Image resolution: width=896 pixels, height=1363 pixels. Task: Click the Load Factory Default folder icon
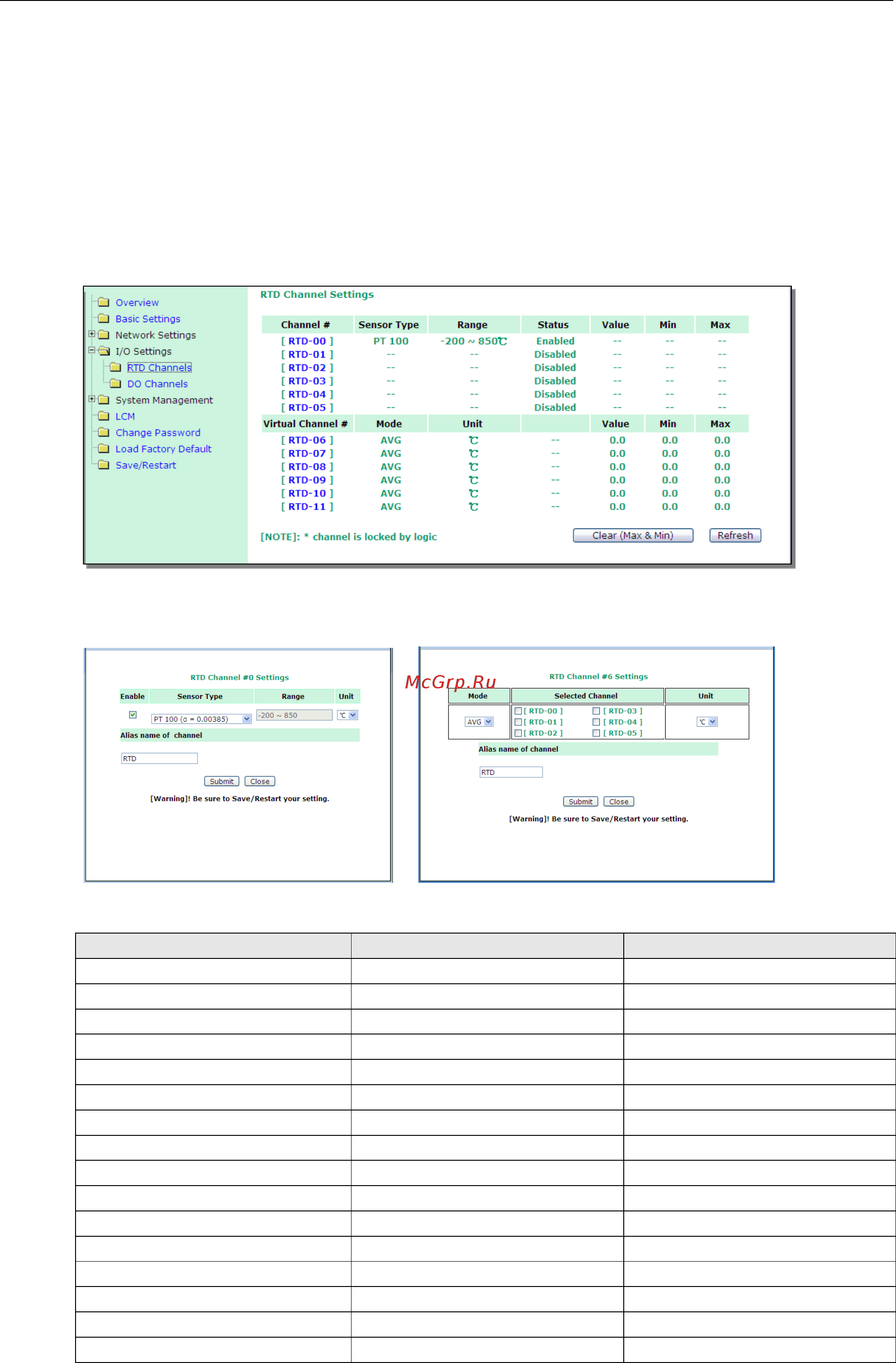(103, 448)
